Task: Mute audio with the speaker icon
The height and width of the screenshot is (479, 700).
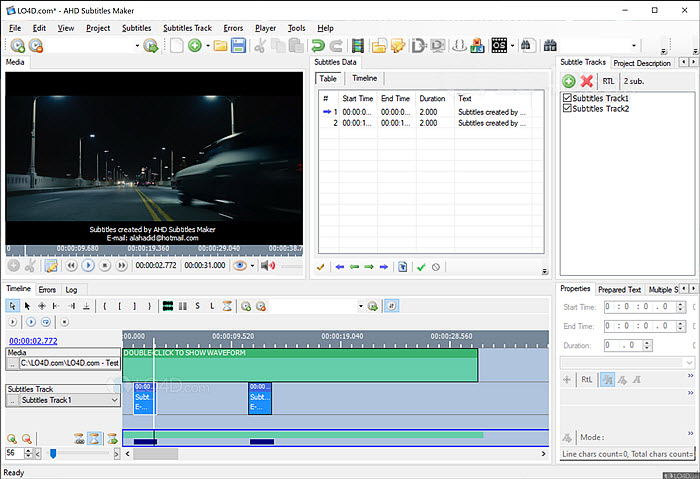Action: pos(268,266)
